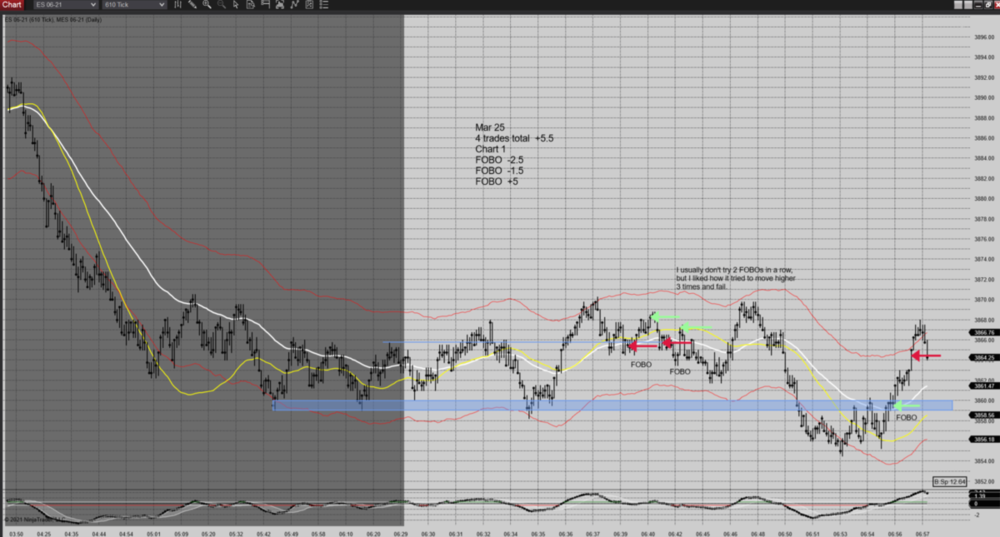Click the B Sp 12:64 label

[949, 481]
